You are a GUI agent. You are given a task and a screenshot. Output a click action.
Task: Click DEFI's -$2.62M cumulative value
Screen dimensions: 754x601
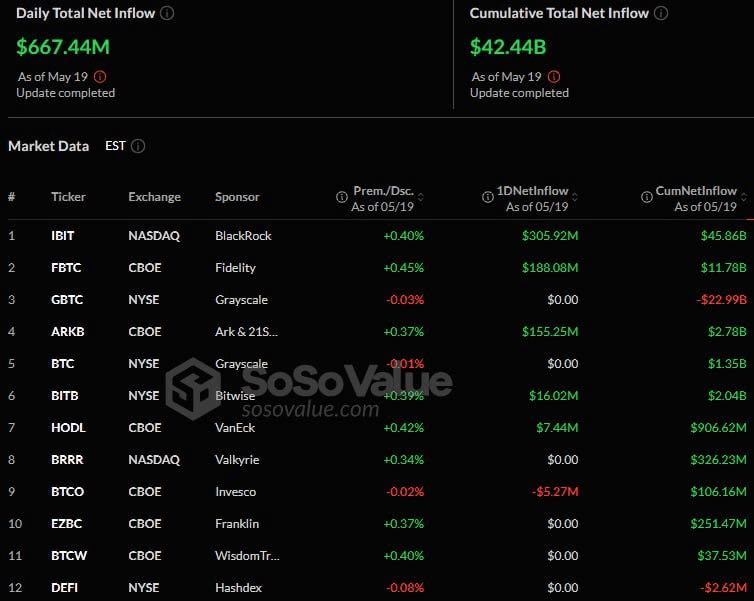[723, 588]
